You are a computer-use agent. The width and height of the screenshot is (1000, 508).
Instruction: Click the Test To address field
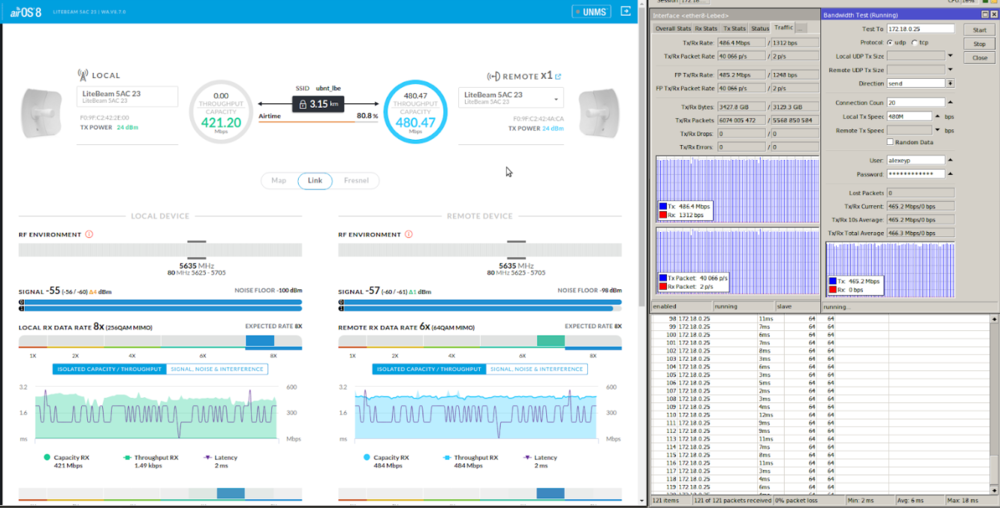tap(919, 29)
